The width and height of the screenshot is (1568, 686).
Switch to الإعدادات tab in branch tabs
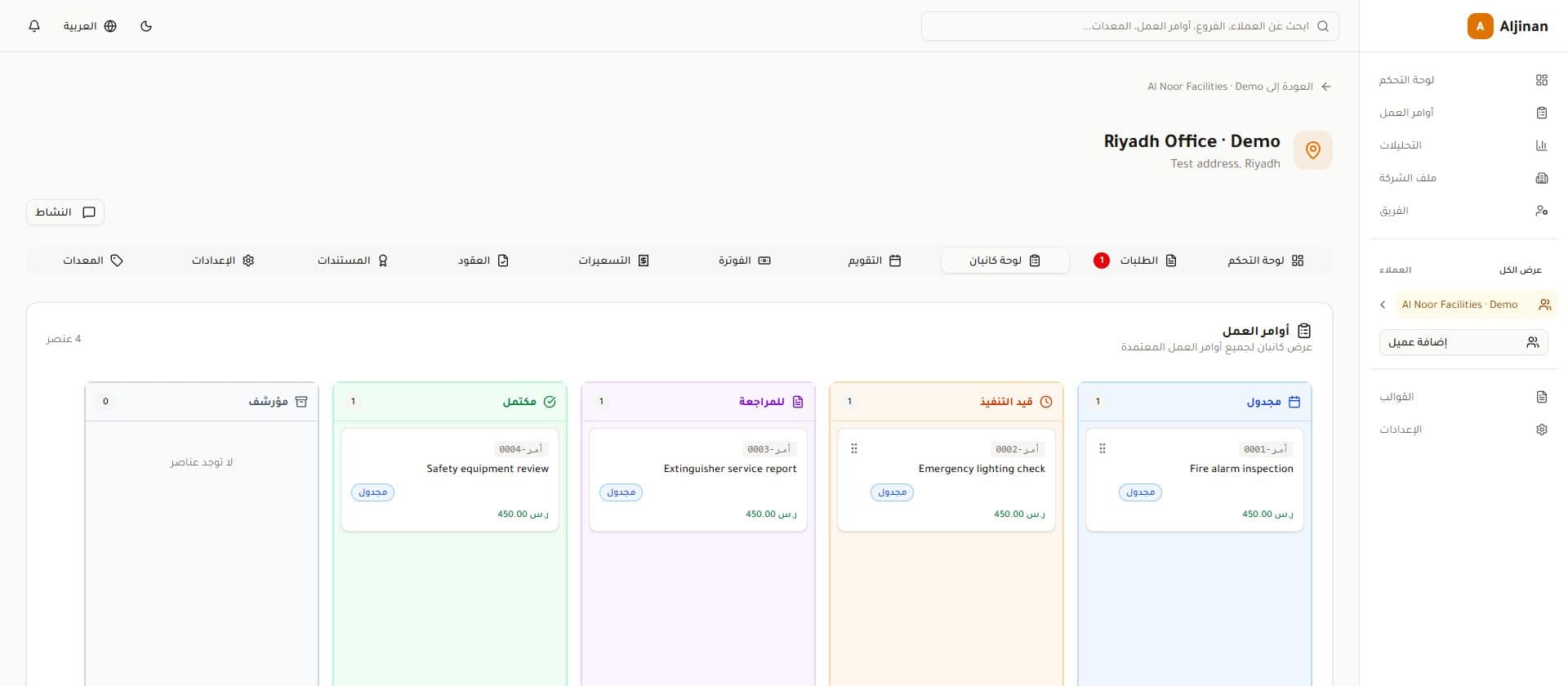(223, 261)
